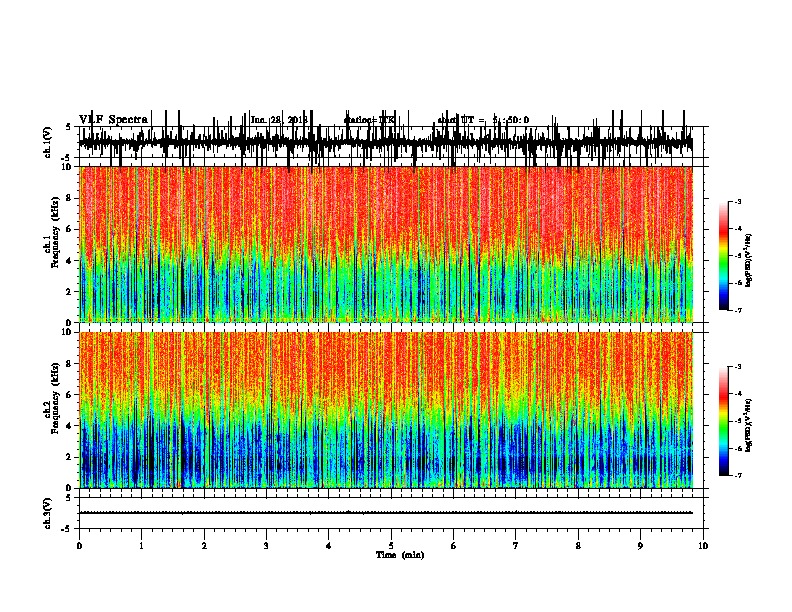Click the 'ch.3(V)' waveform axis label
This screenshot has width=792, height=612.
coord(48,514)
